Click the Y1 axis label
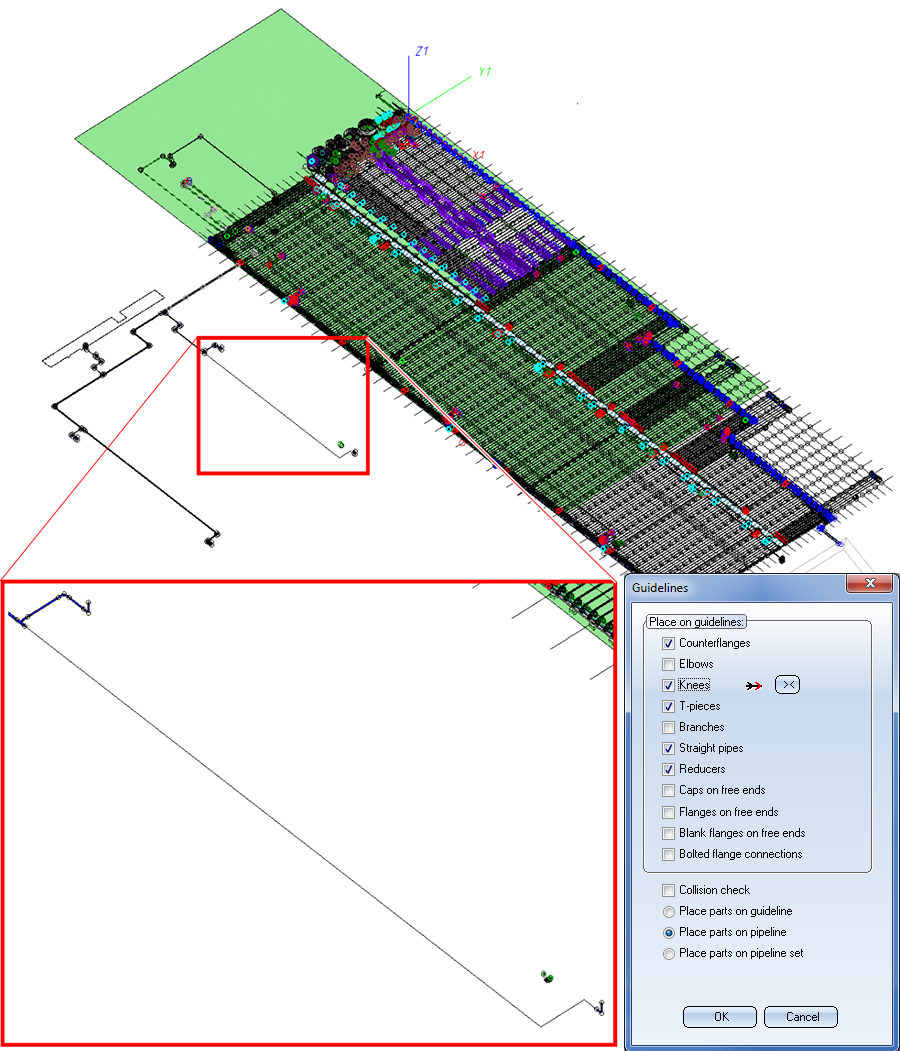This screenshot has width=900, height=1051. click(485, 72)
